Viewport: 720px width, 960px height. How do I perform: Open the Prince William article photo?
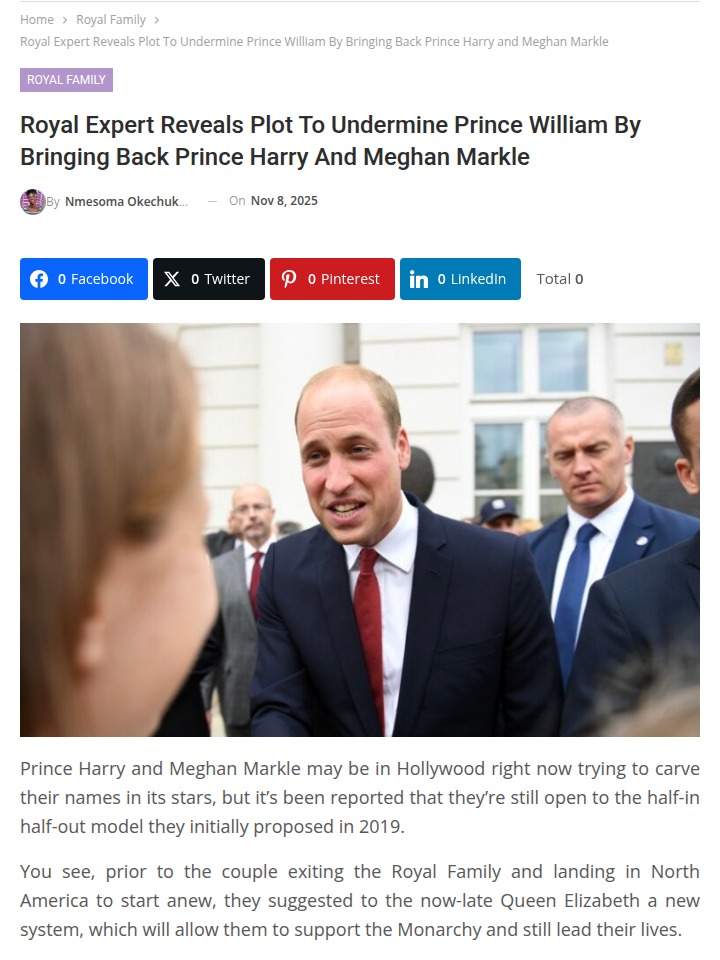360,530
